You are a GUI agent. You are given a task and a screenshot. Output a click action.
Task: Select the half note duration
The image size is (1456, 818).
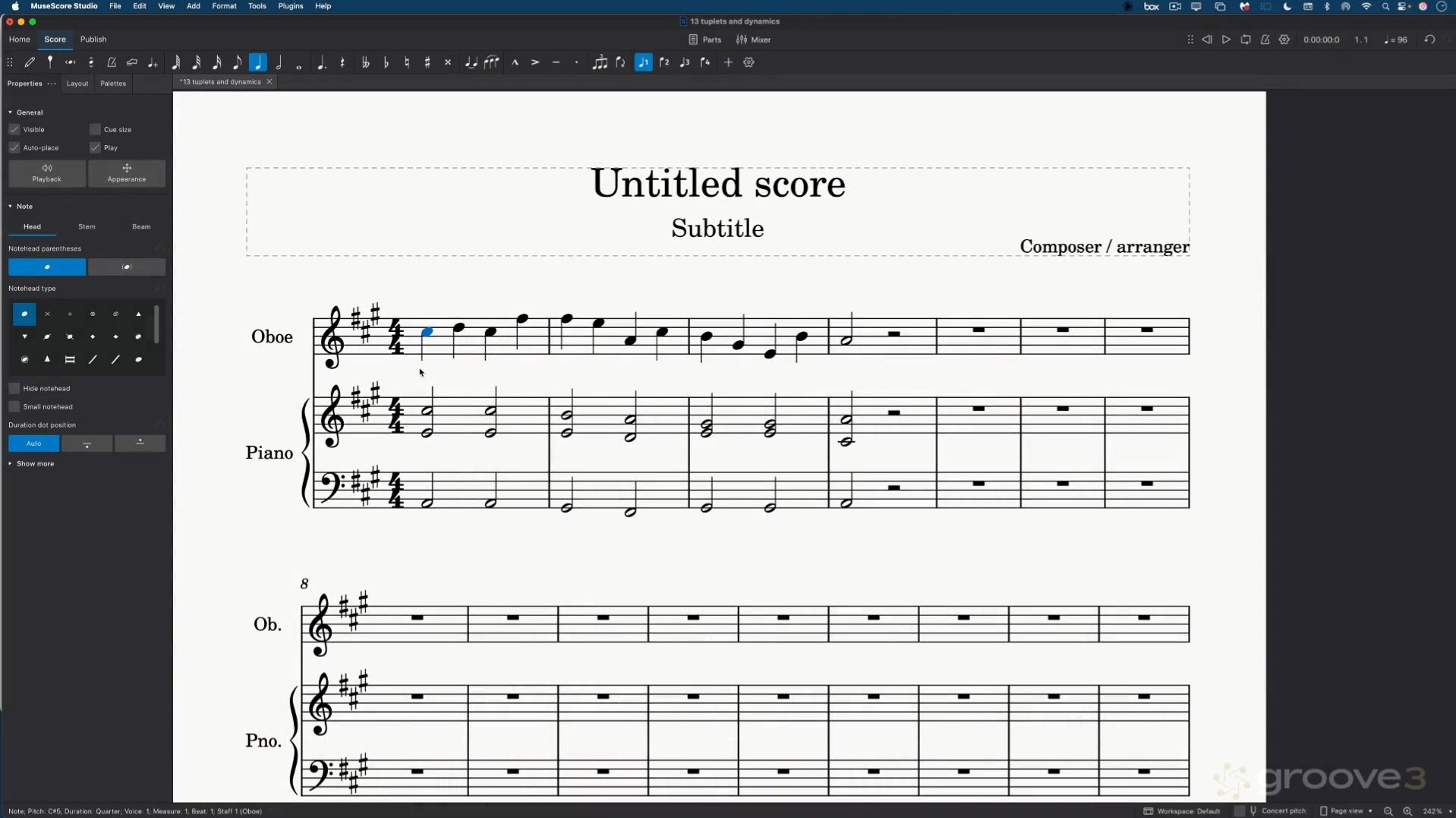point(279,63)
